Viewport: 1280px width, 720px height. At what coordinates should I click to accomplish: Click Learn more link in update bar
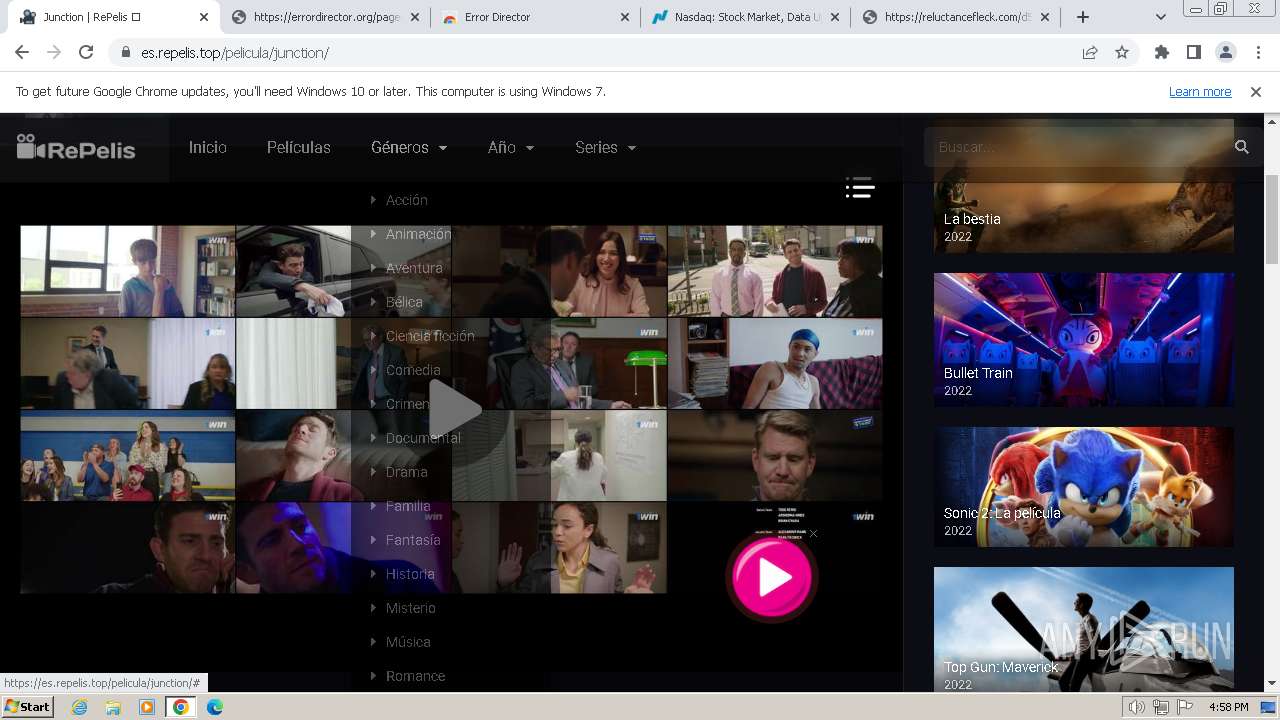click(1200, 91)
